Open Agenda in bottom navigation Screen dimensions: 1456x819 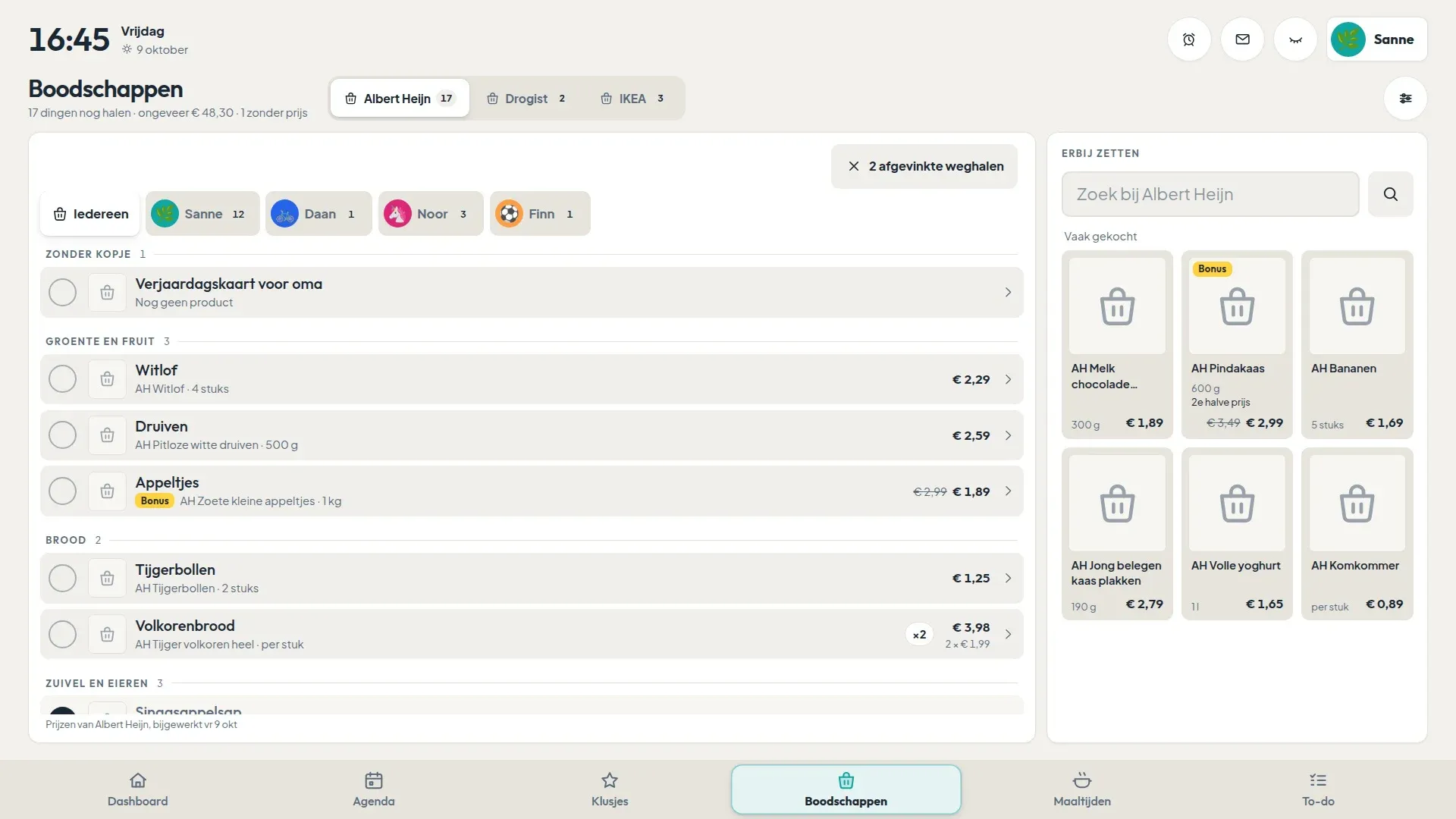click(374, 789)
